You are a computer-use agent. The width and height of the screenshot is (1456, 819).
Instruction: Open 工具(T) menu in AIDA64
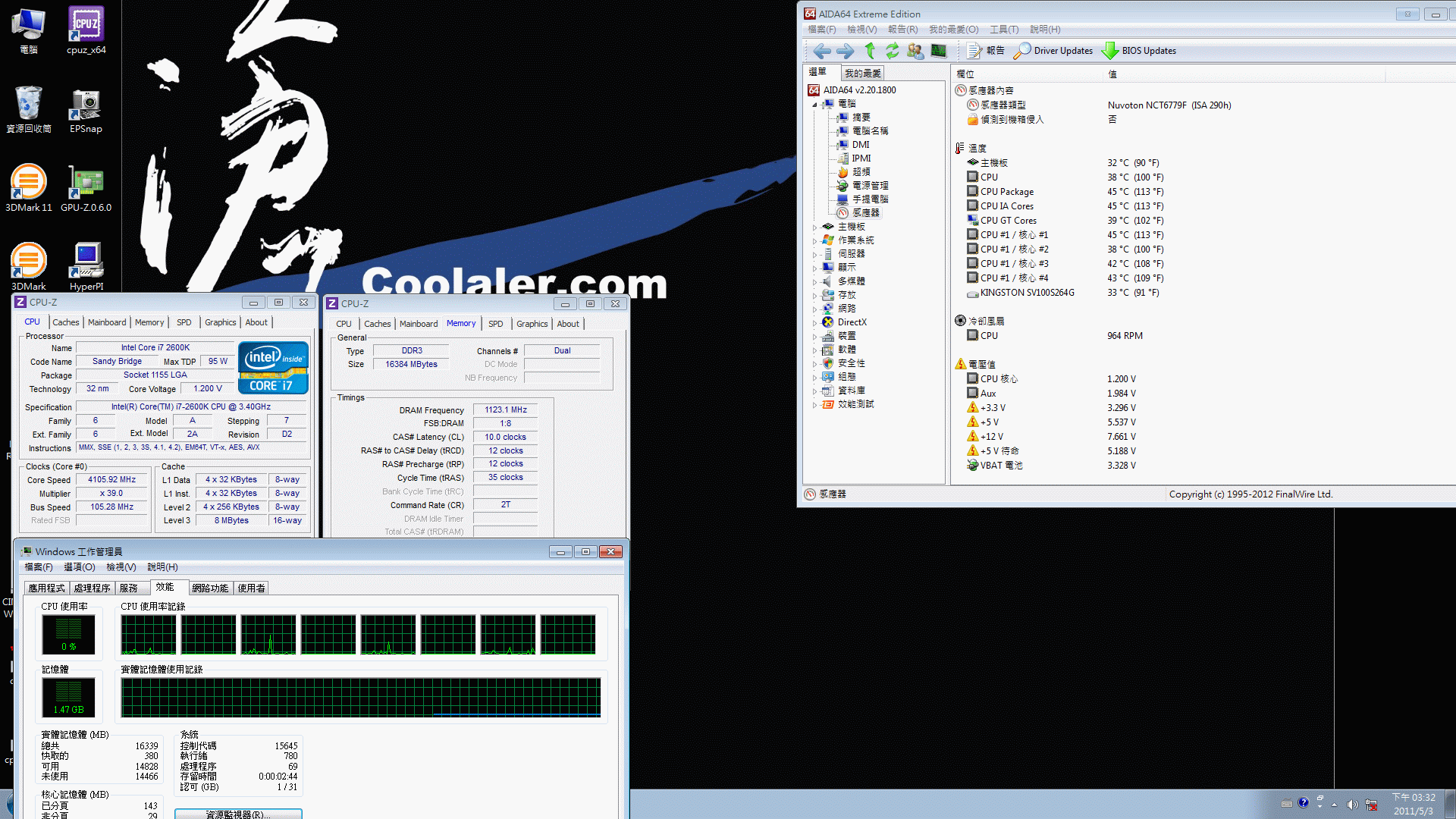pyautogui.click(x=1004, y=30)
